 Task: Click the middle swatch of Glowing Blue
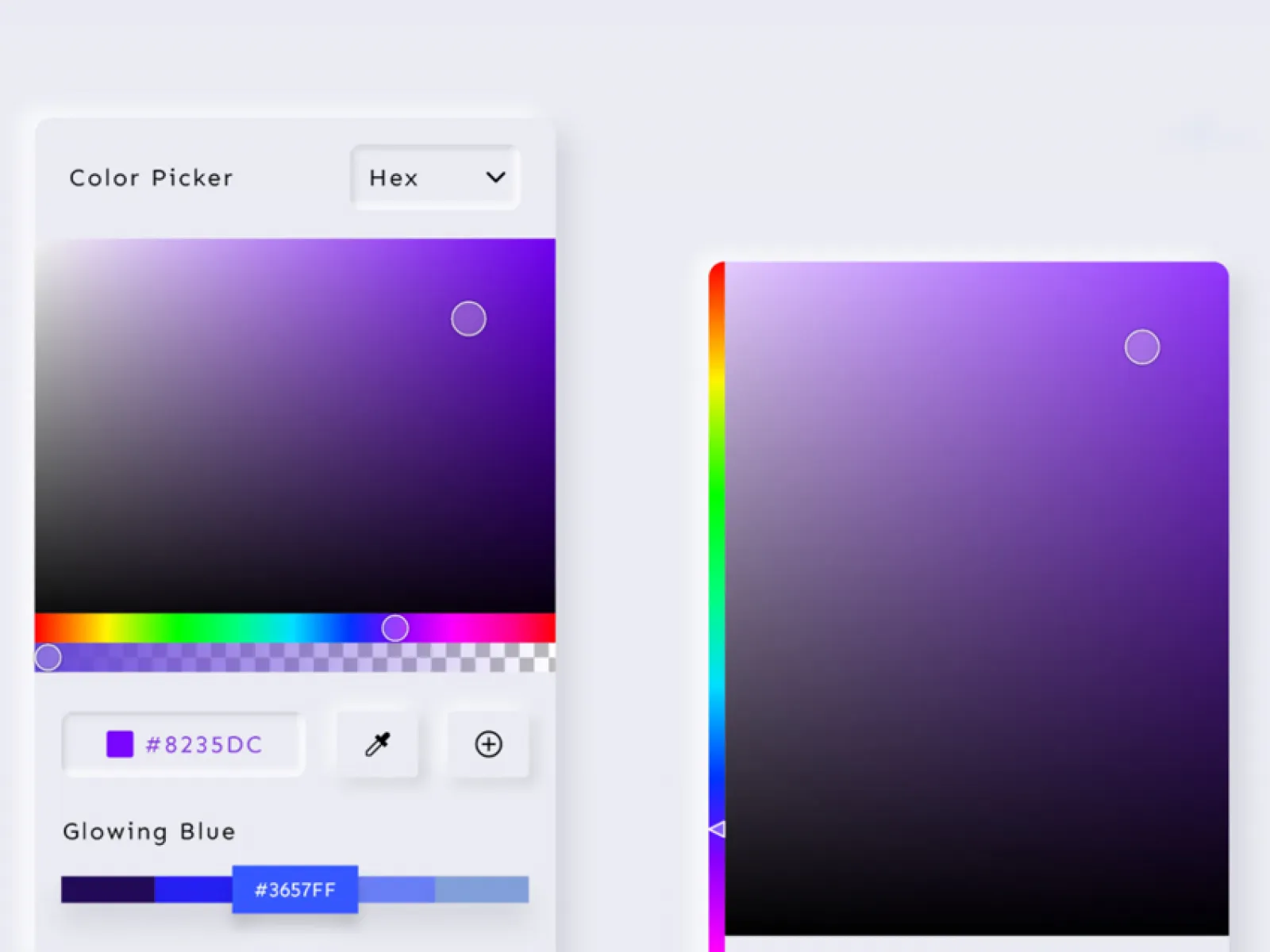click(x=294, y=889)
